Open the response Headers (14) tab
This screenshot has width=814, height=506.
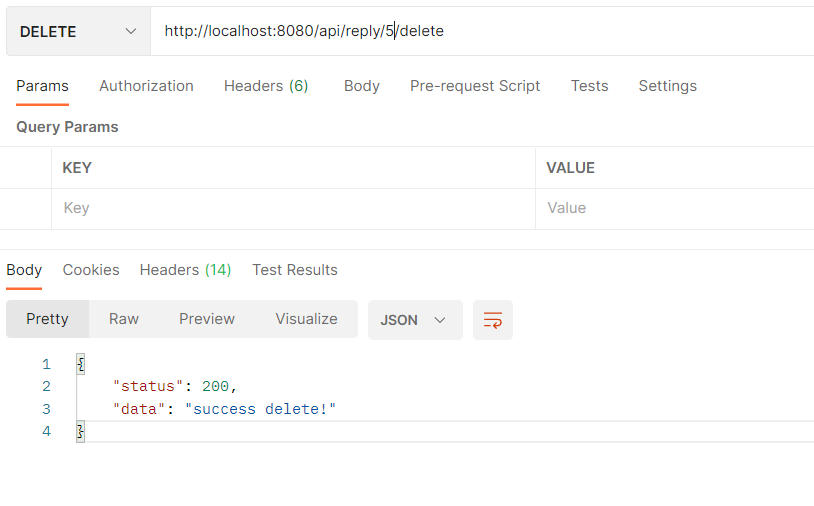(185, 270)
